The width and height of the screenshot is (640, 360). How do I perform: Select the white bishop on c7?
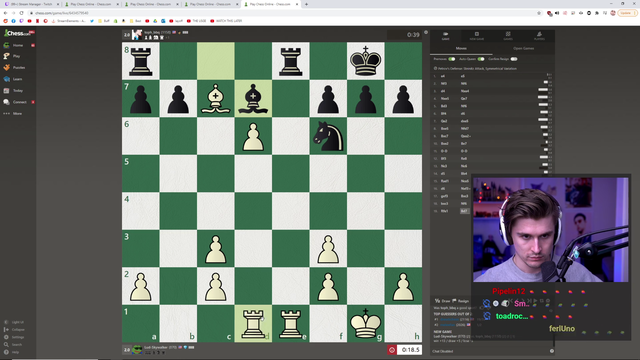pyautogui.click(x=216, y=98)
